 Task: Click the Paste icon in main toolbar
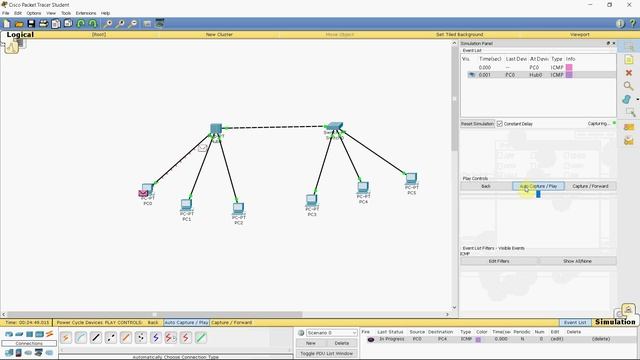pyautogui.click(x=68, y=24)
